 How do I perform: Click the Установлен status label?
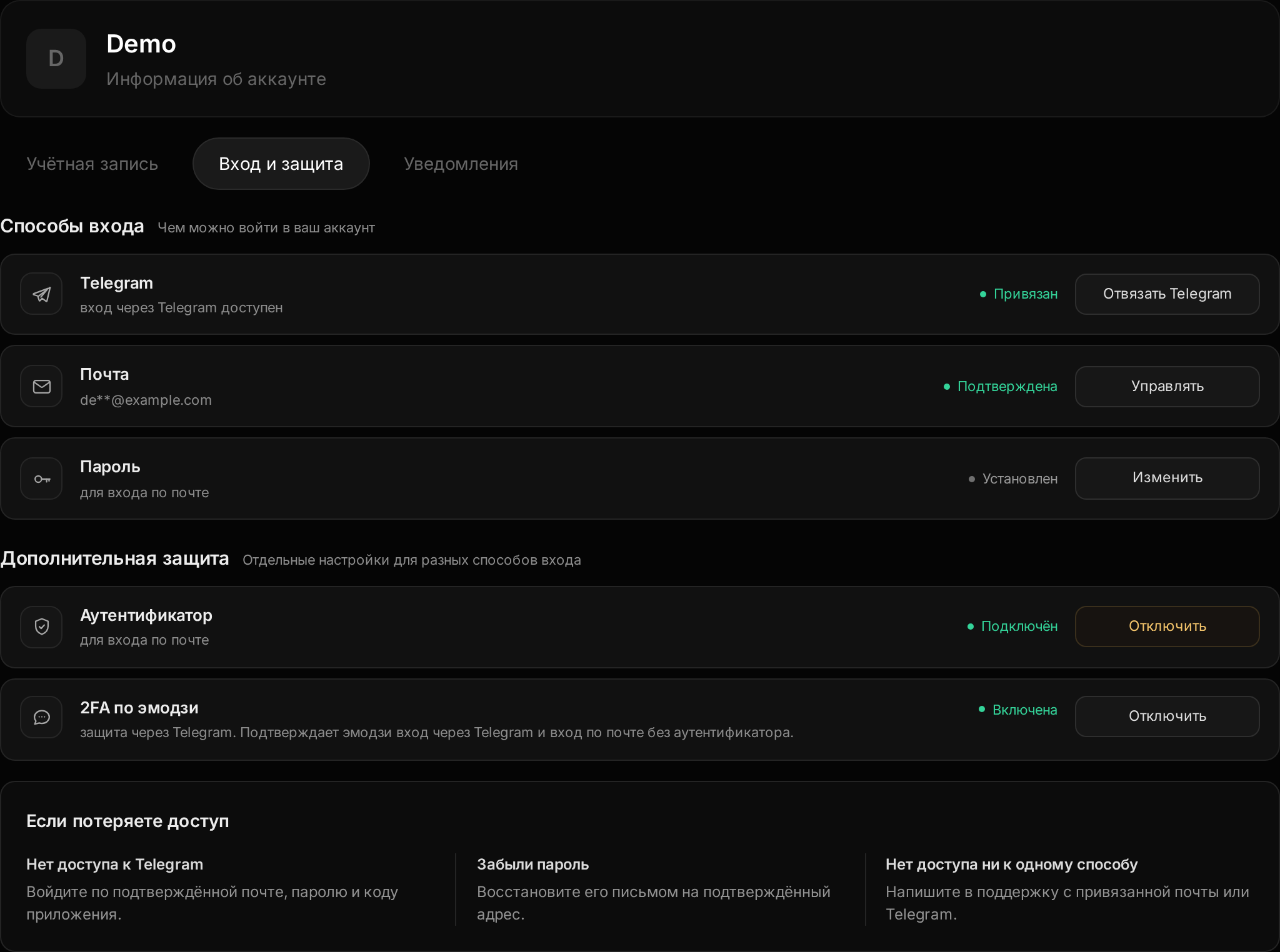(x=1013, y=479)
